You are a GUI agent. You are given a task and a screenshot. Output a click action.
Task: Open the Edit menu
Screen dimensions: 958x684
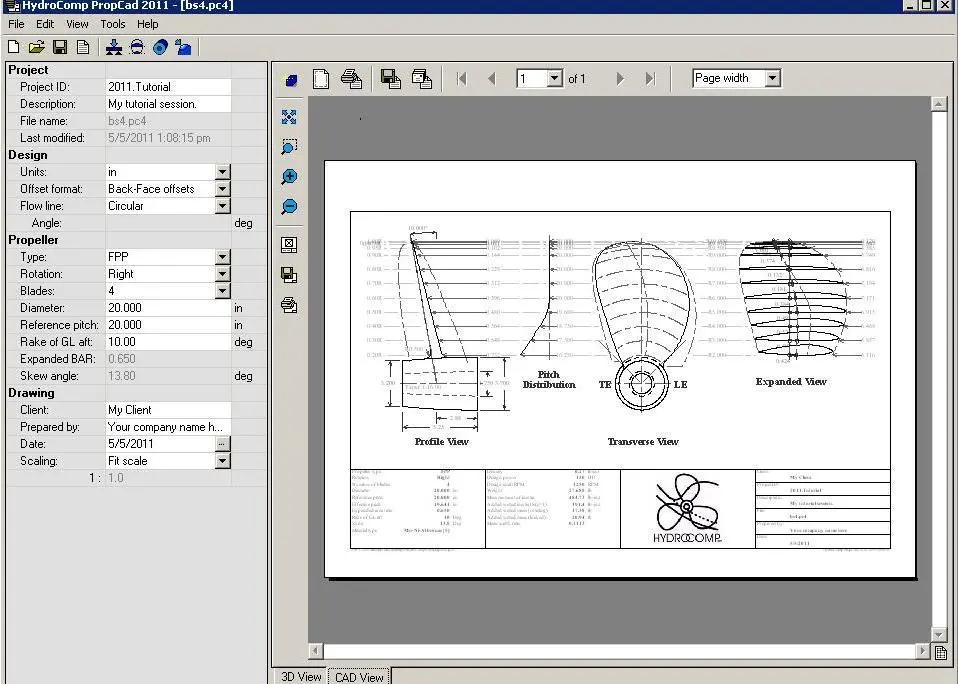pyautogui.click(x=45, y=24)
